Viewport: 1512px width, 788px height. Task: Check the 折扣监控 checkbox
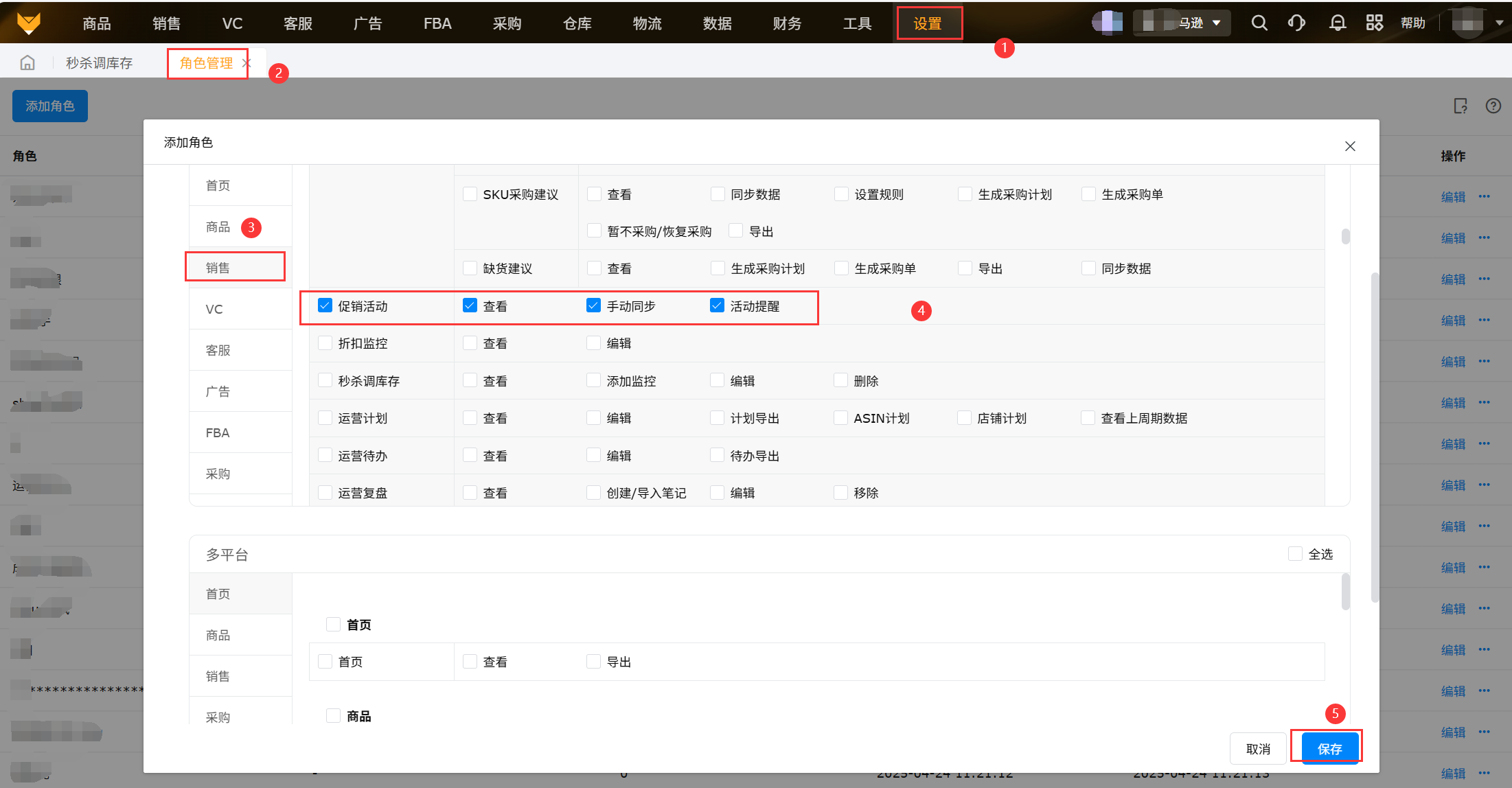[x=325, y=343]
